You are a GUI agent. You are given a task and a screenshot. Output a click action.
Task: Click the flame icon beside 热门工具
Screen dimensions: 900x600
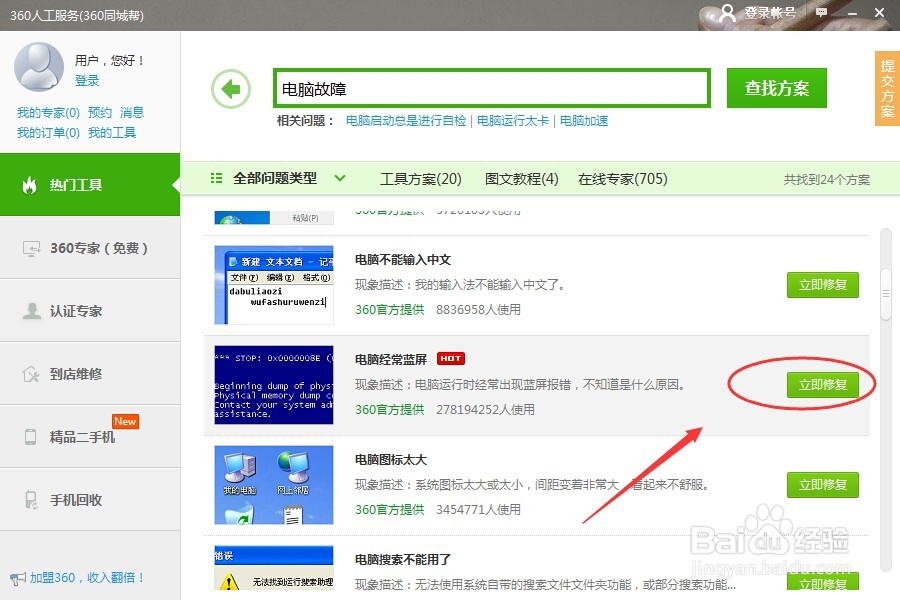[x=29, y=185]
